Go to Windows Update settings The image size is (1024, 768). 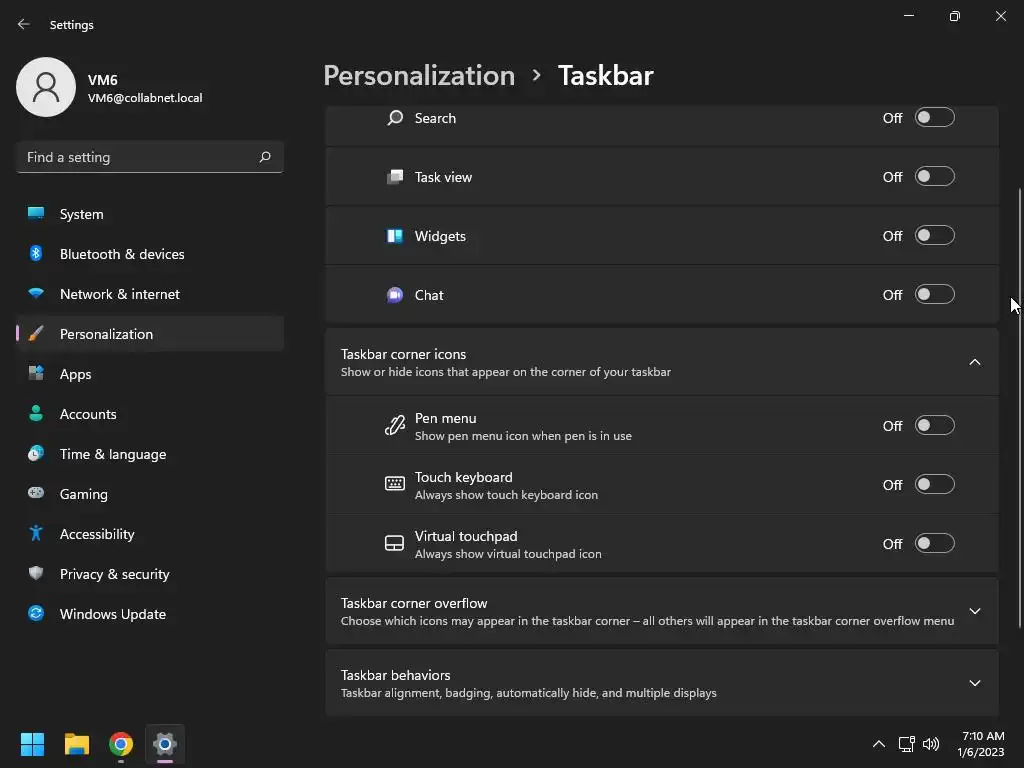point(113,614)
